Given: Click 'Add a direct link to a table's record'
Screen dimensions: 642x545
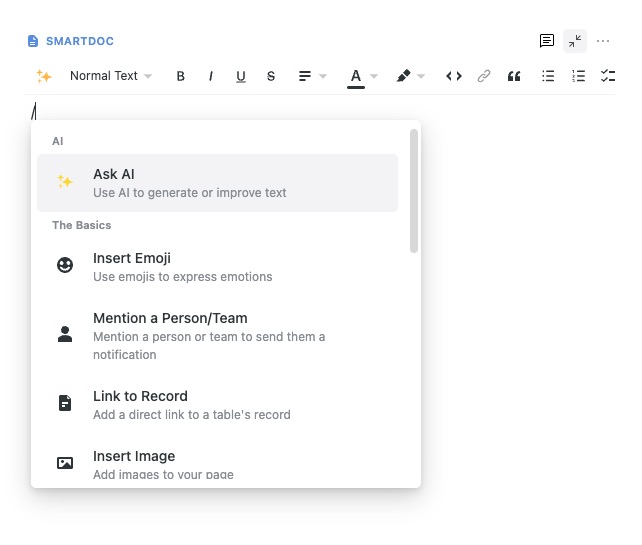Looking at the screenshot, I should pos(192,414).
